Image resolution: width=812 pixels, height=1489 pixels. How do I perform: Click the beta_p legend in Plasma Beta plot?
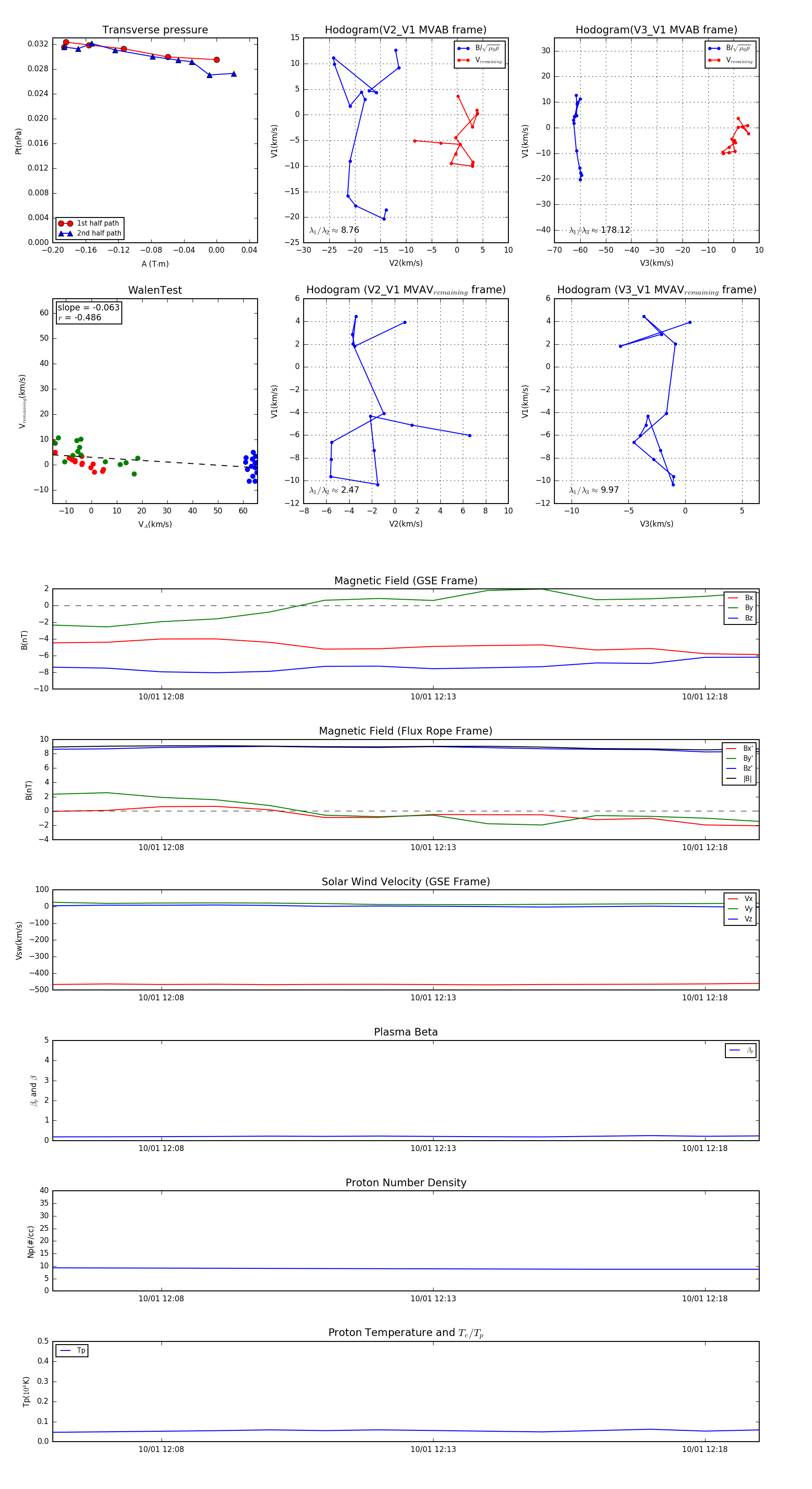point(742,1050)
